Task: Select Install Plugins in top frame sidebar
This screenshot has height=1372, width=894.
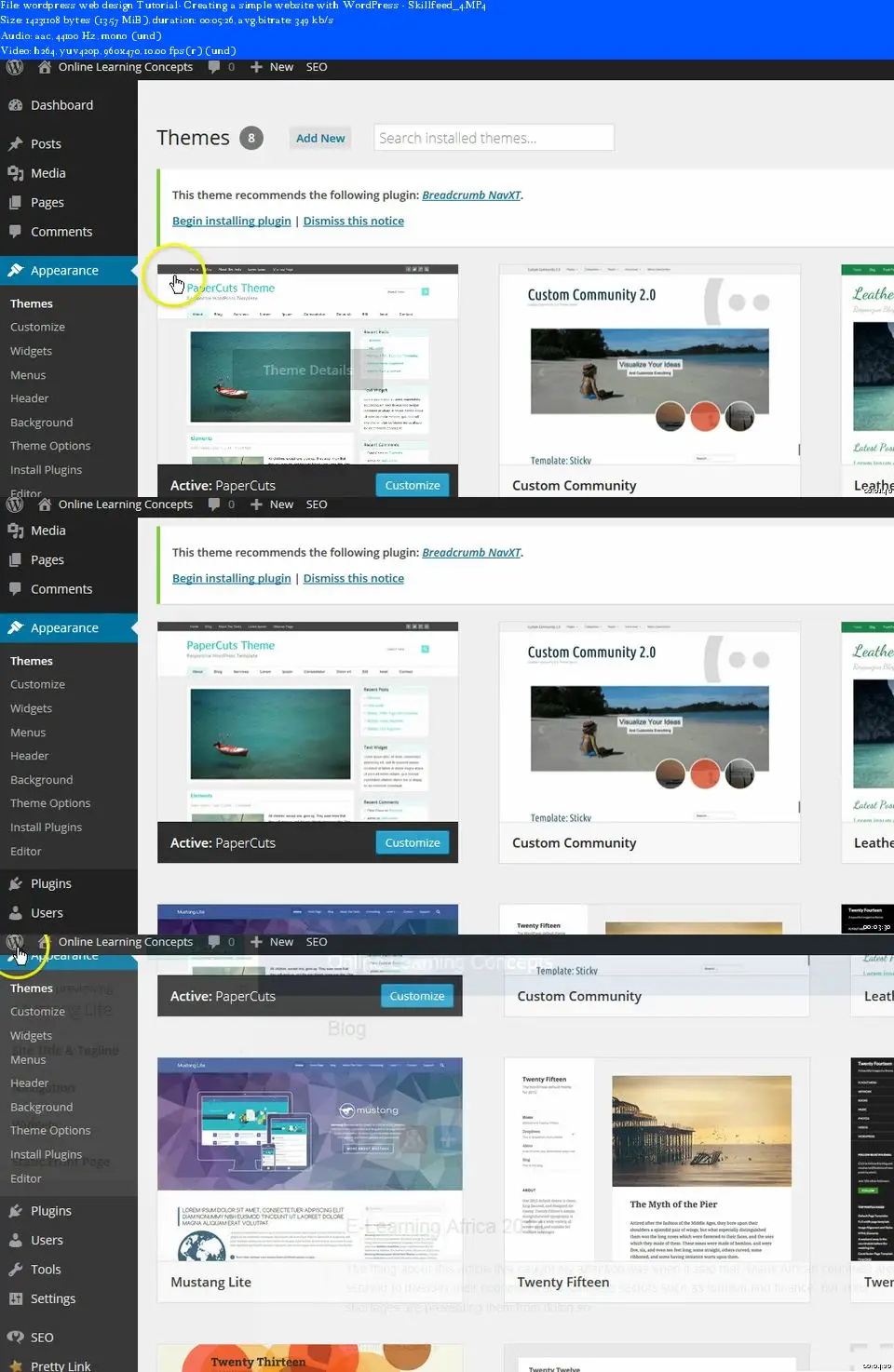Action: click(46, 470)
